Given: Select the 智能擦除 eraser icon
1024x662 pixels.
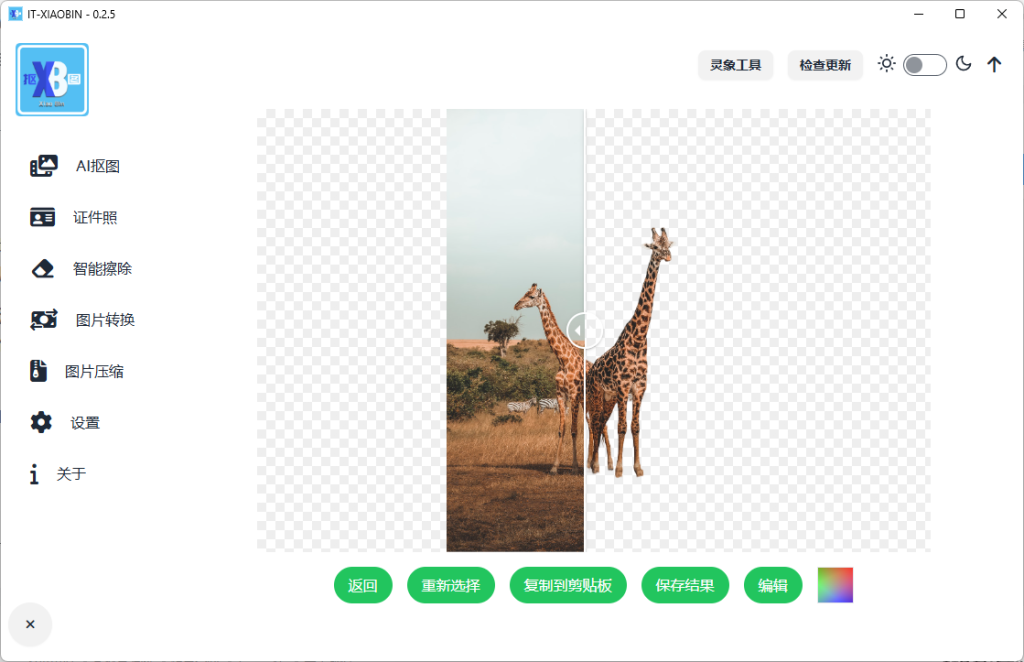Looking at the screenshot, I should pyautogui.click(x=42, y=269).
